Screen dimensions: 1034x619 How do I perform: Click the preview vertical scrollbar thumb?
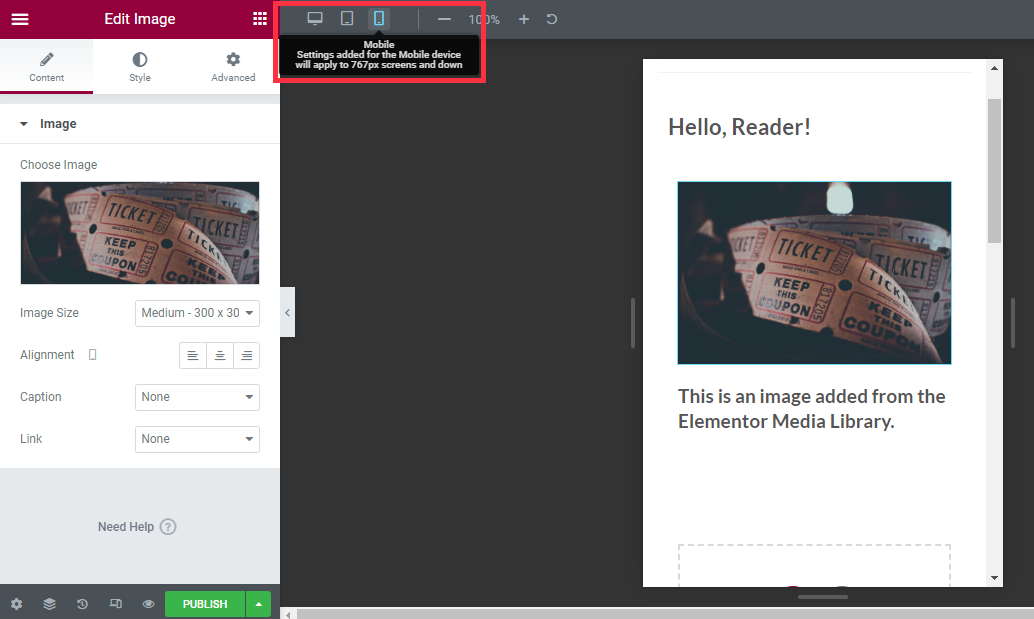pyautogui.click(x=994, y=171)
